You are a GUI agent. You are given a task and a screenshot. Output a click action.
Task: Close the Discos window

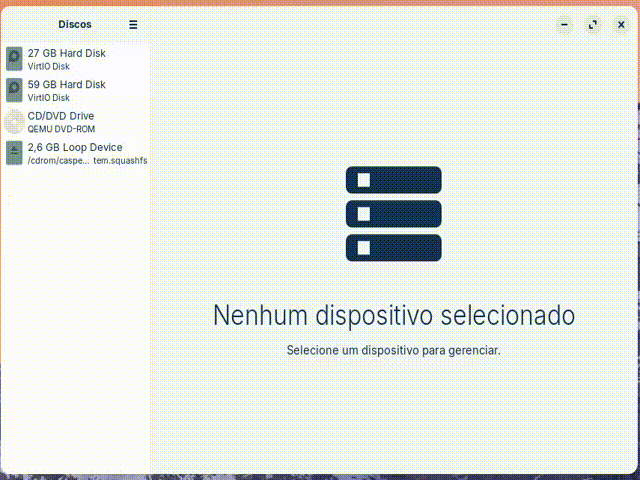(620, 24)
